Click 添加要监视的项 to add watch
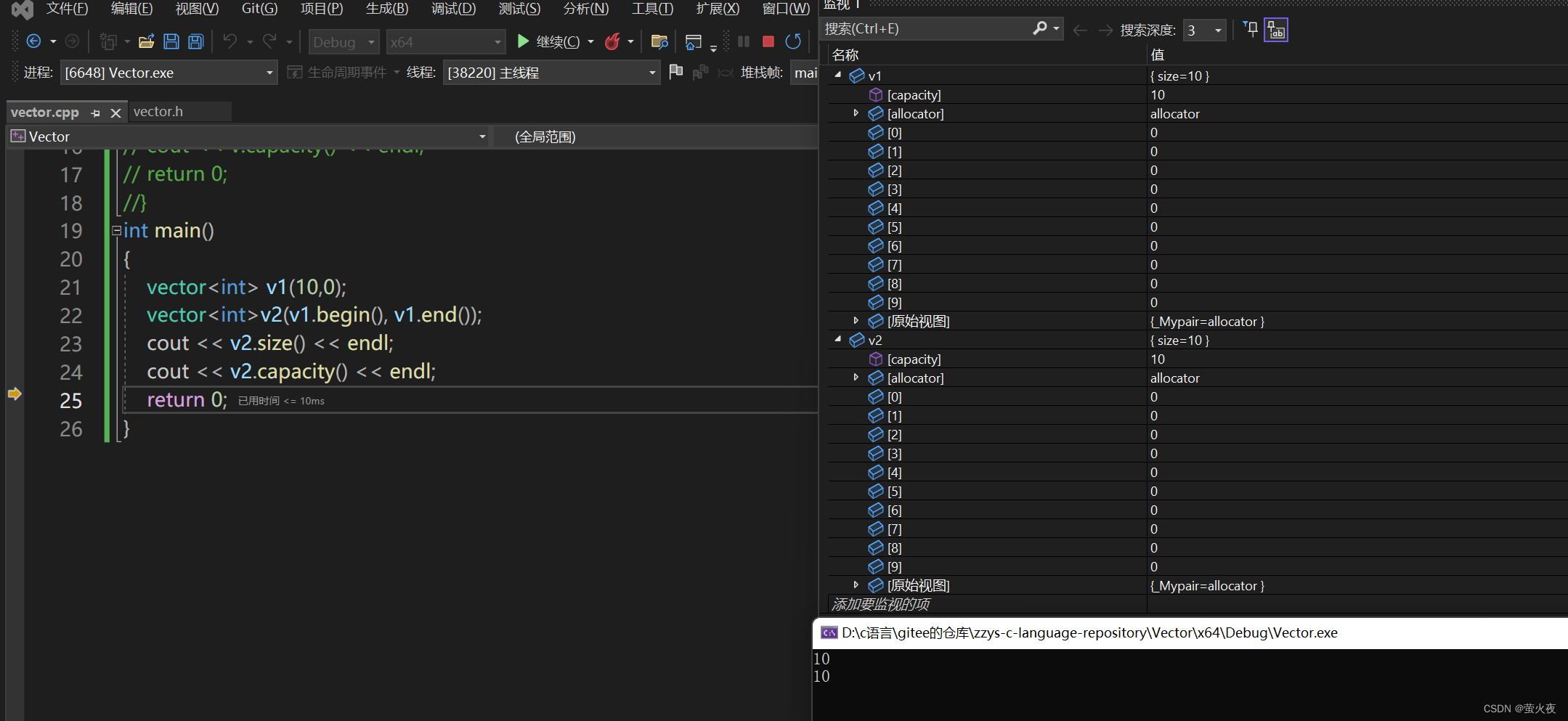 point(880,604)
